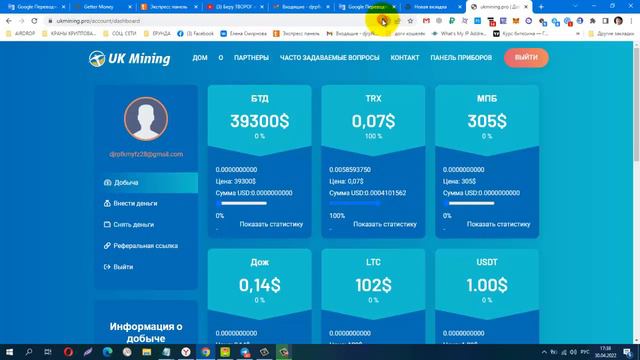Screen dimensions: 640x360
Task: Click the БТД progress bar
Action: [242, 203]
